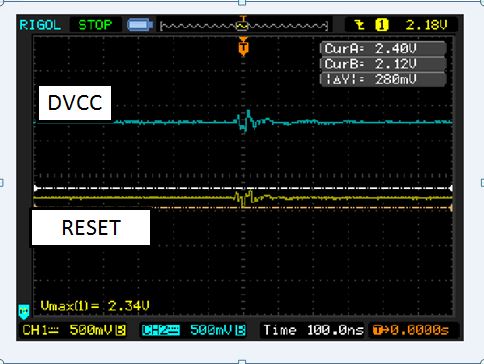Select the CH2 channel label
Image resolution: width=484 pixels, height=364 pixels.
point(161,330)
